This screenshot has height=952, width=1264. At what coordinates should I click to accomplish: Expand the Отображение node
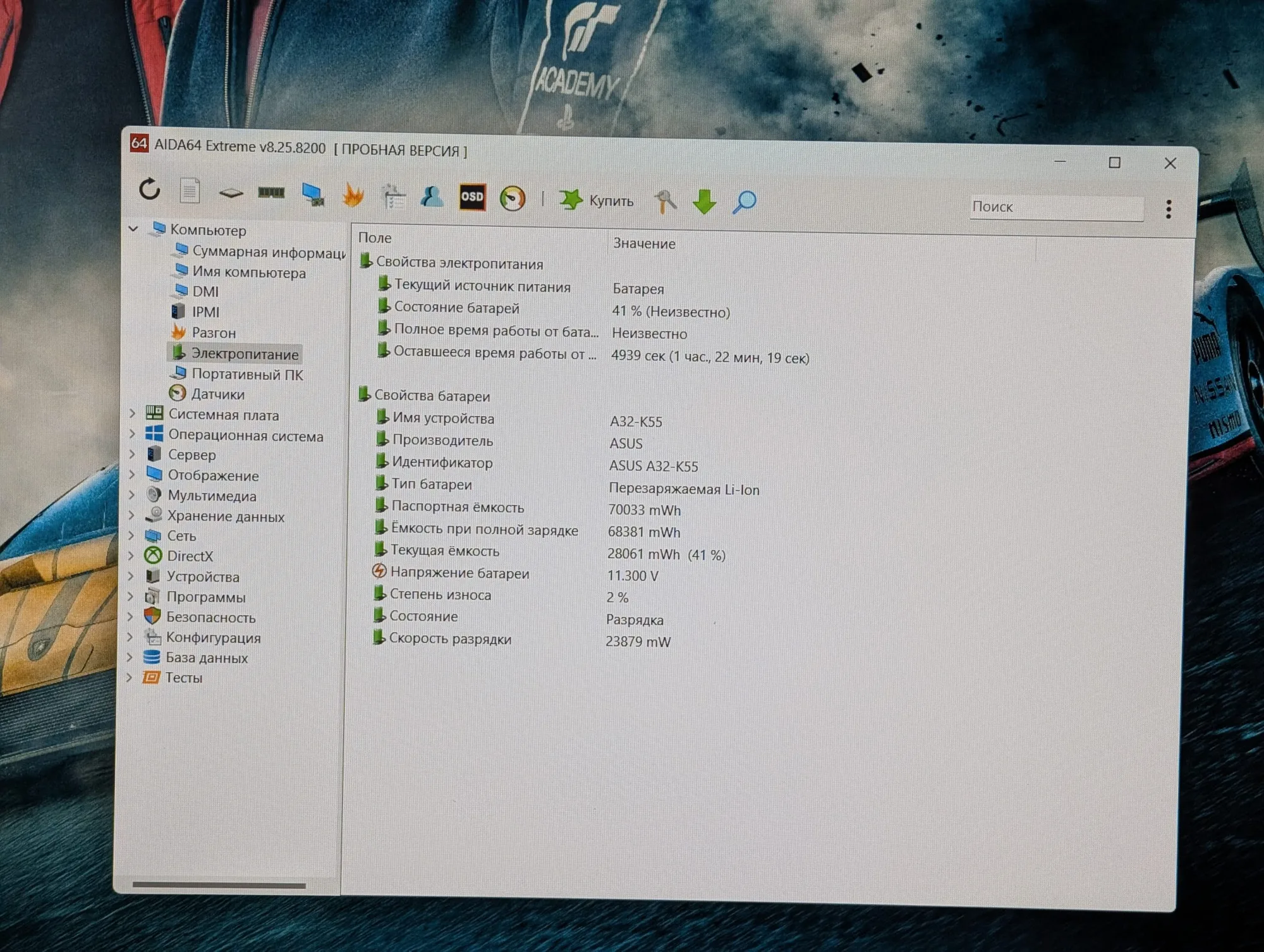tap(131, 474)
